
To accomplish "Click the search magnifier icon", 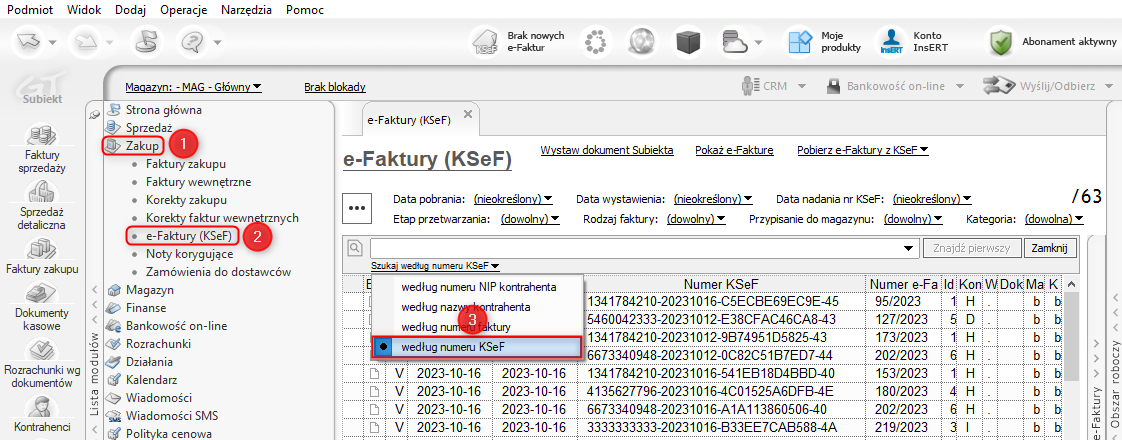I will pos(353,248).
